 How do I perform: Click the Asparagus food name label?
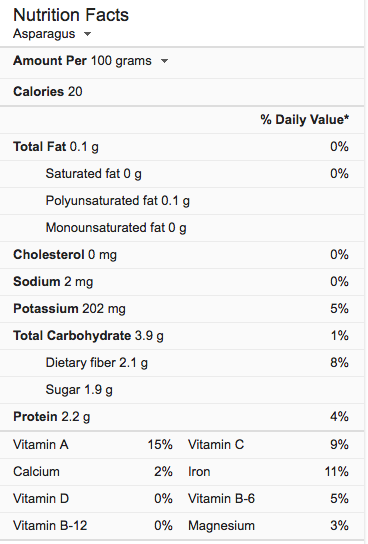tap(44, 34)
